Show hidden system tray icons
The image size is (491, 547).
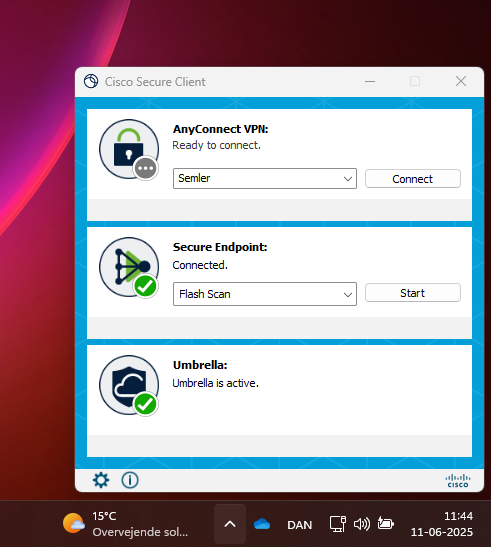coord(230,524)
